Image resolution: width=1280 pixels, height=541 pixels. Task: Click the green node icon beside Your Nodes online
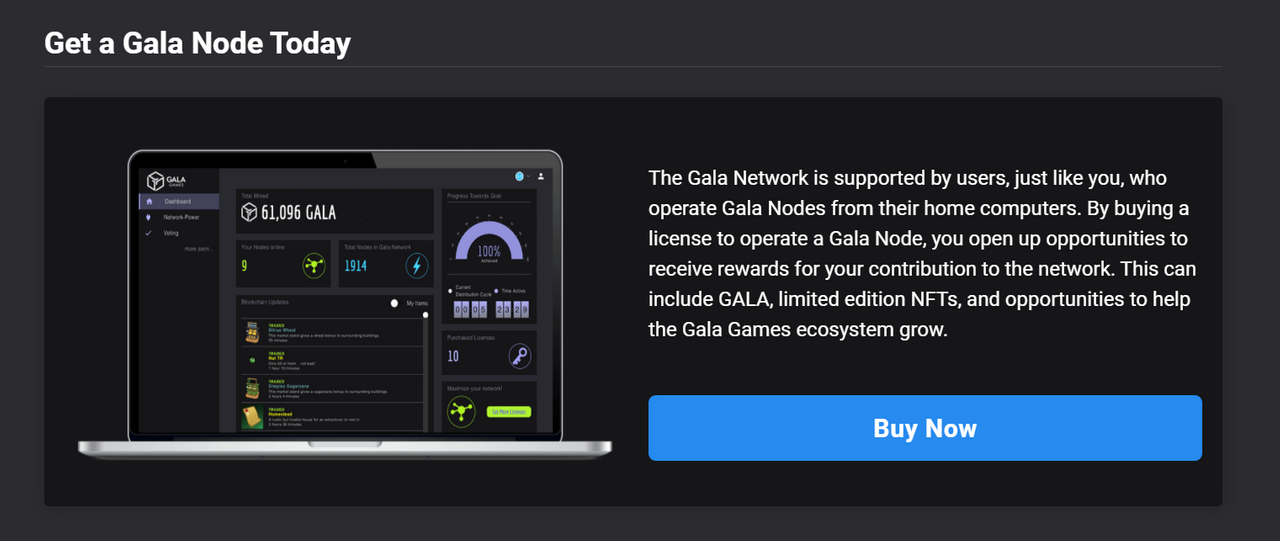315,266
